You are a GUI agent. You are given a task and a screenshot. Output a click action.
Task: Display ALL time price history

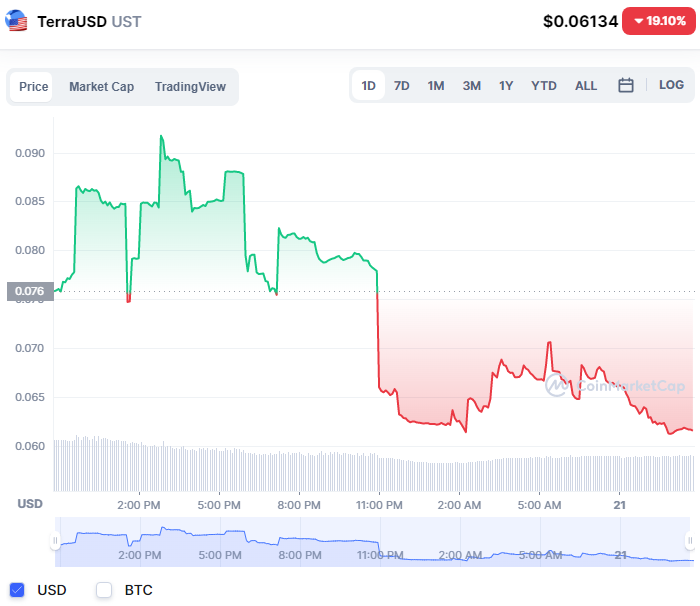coord(586,86)
